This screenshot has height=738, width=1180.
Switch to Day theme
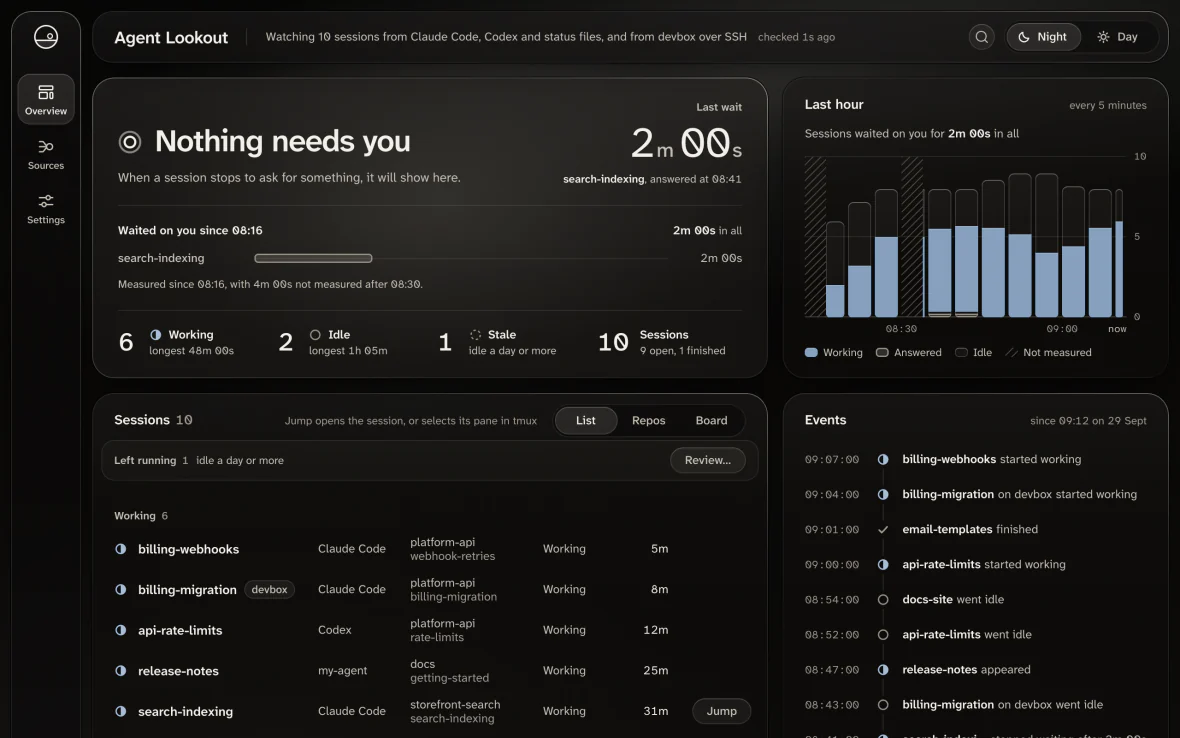(1118, 37)
